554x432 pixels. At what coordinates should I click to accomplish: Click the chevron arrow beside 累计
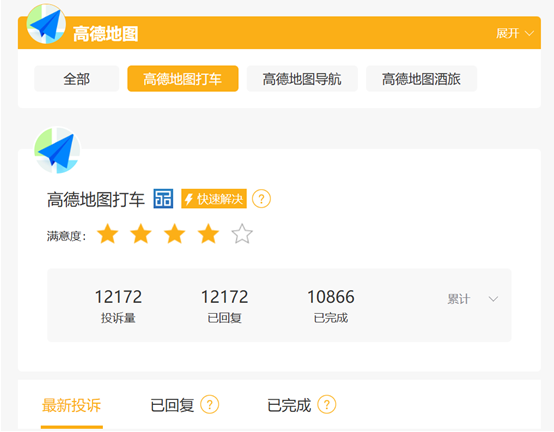pos(493,299)
